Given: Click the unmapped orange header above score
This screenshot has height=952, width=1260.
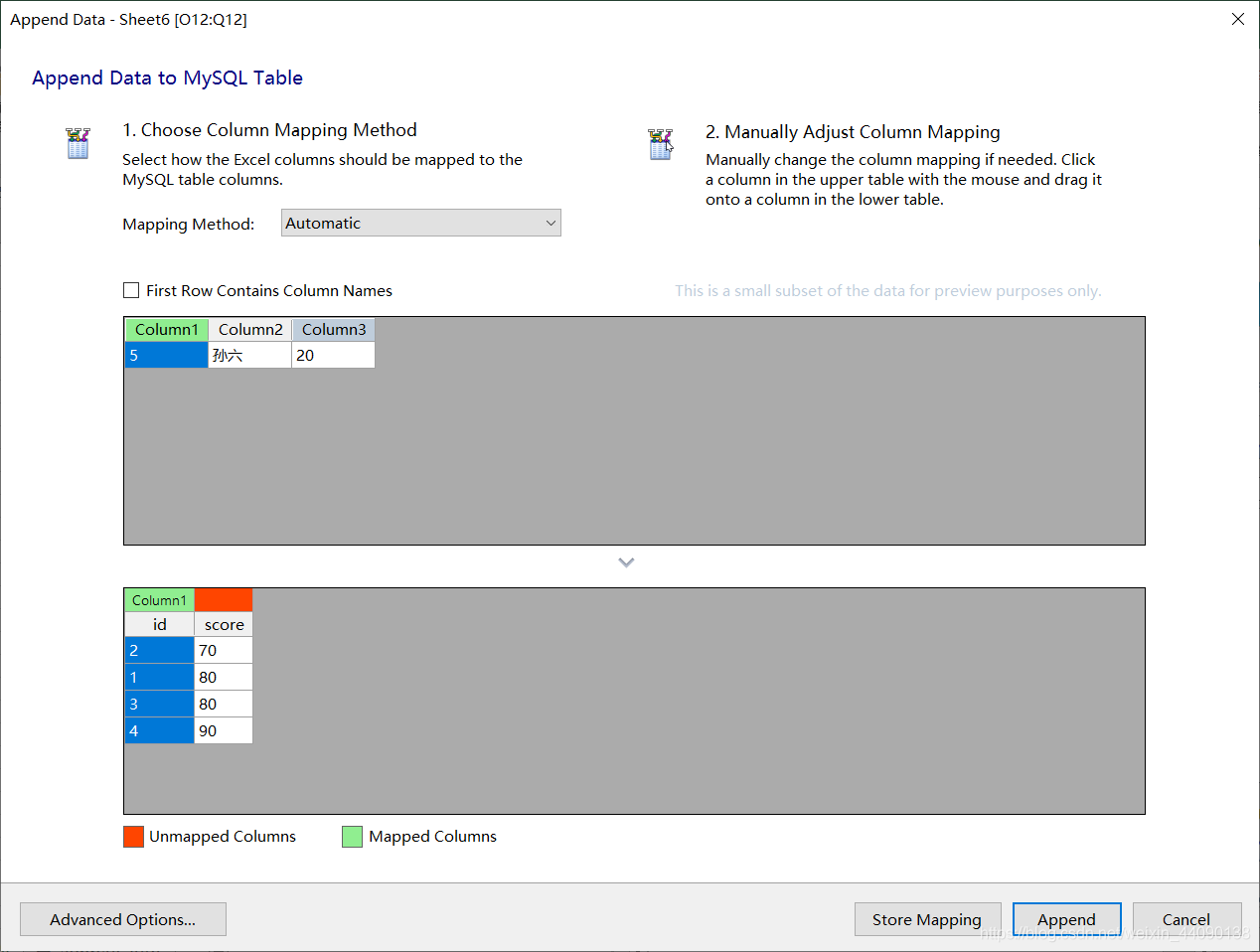Looking at the screenshot, I should pos(224,600).
